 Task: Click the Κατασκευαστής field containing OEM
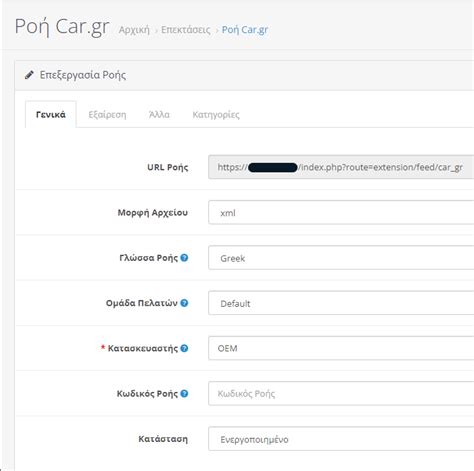point(341,348)
